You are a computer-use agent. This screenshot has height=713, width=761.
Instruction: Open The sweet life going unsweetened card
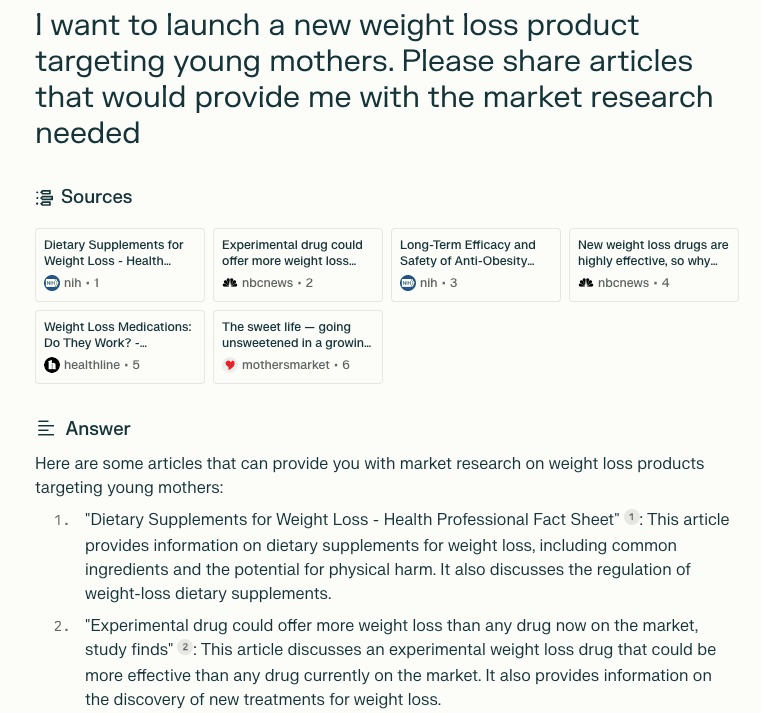(298, 347)
